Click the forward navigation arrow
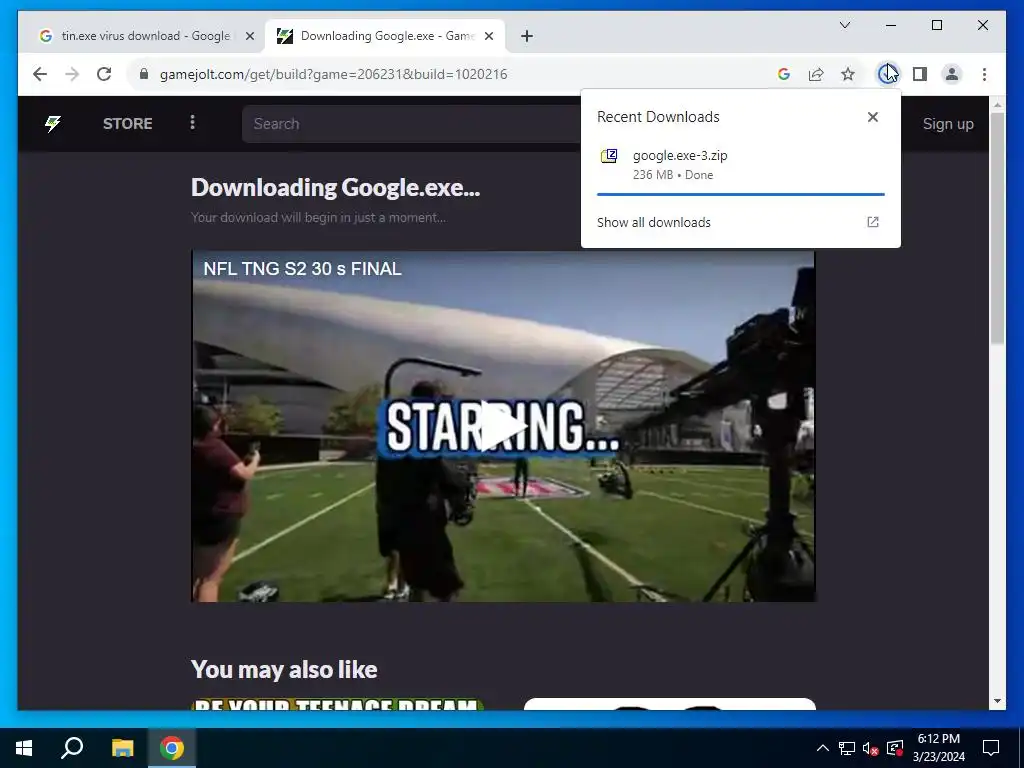The height and width of the screenshot is (768, 1024). (x=72, y=74)
